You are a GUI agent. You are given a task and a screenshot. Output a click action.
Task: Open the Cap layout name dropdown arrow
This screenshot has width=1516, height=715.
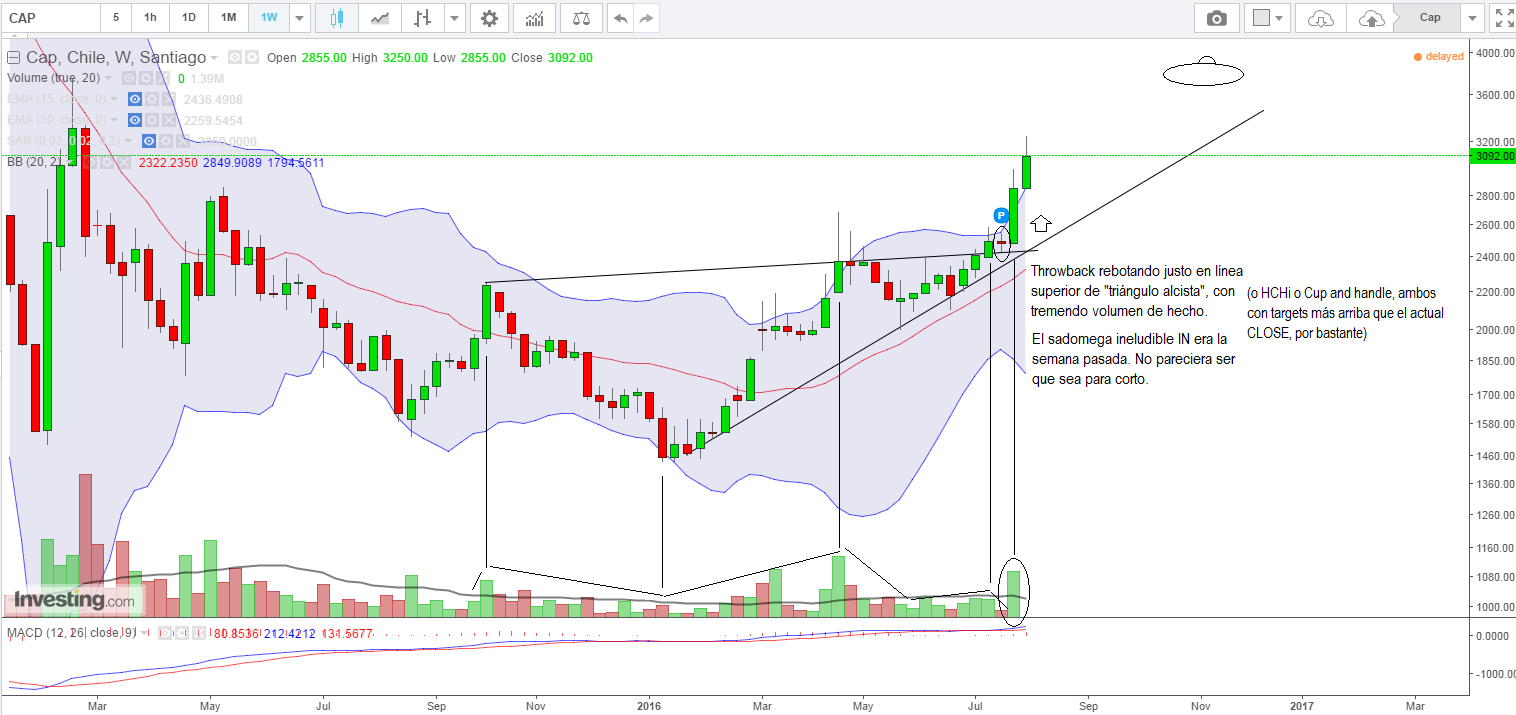[1471, 18]
